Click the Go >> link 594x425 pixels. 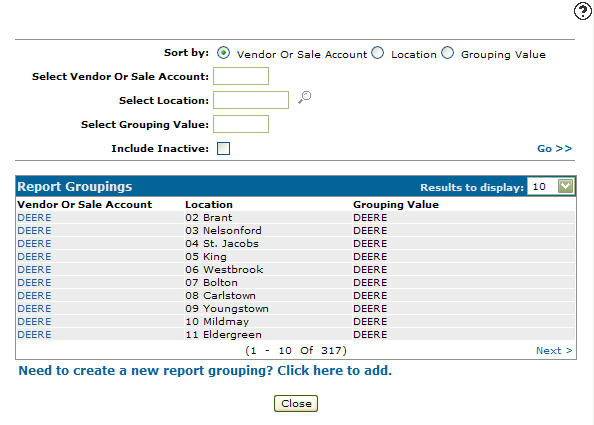[x=554, y=148]
